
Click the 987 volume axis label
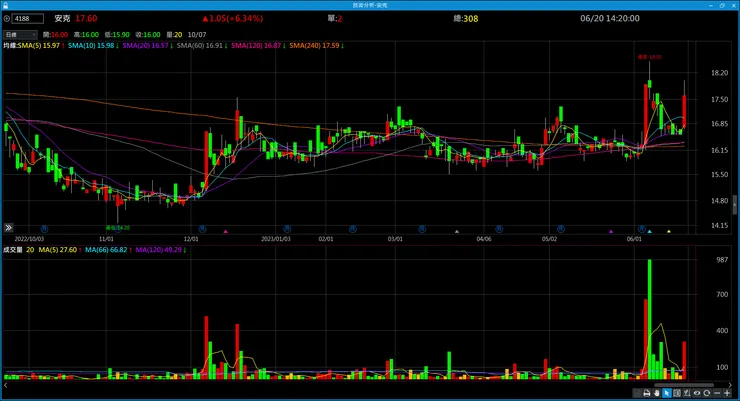[x=722, y=259]
